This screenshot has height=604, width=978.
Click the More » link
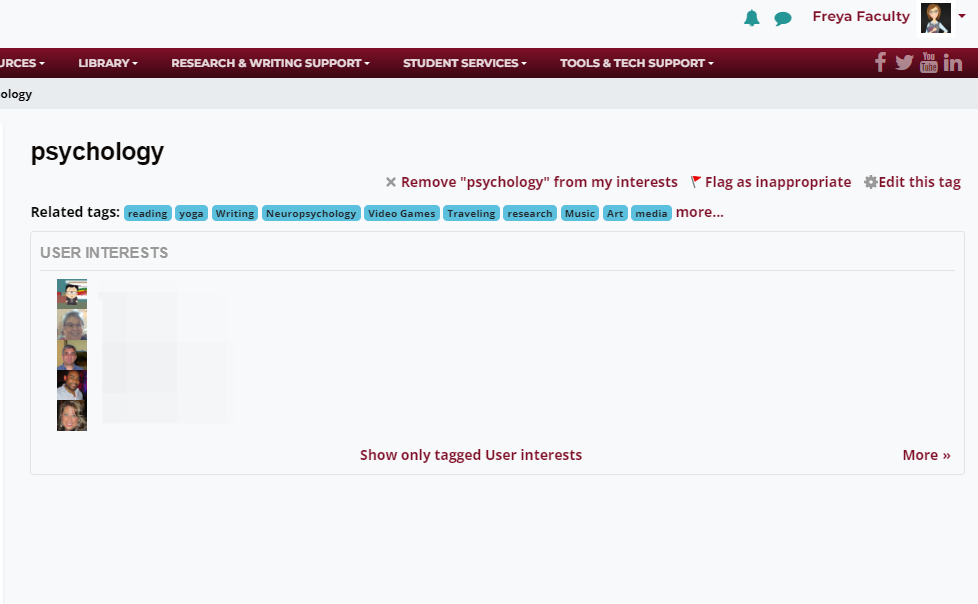(x=926, y=455)
